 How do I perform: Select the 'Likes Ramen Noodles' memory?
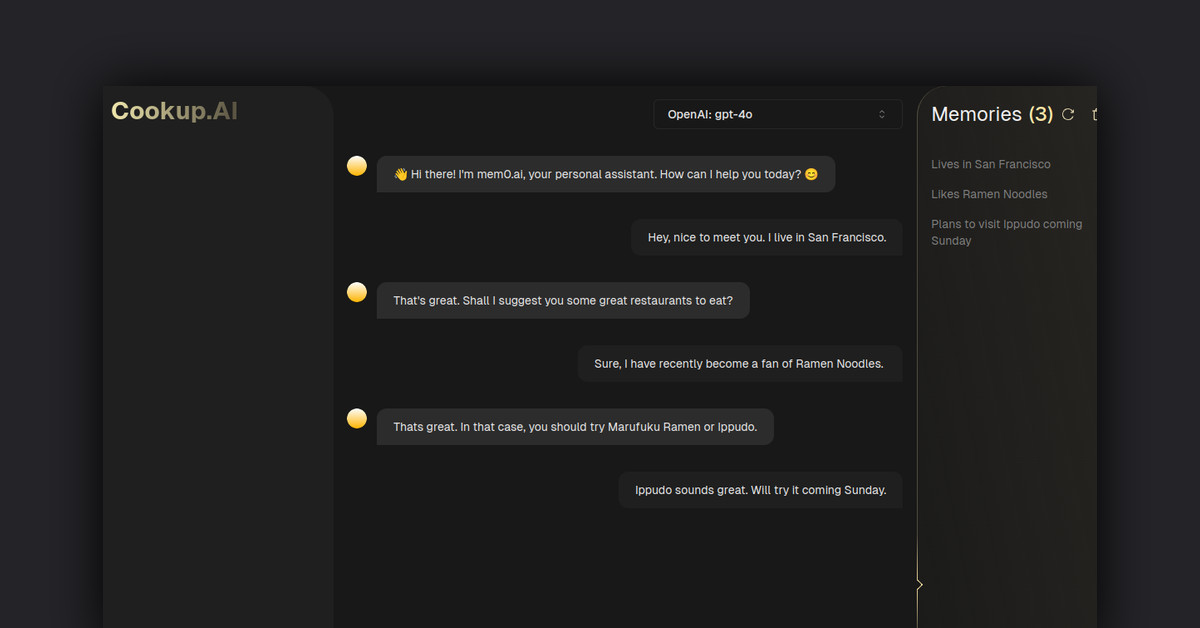click(x=989, y=194)
